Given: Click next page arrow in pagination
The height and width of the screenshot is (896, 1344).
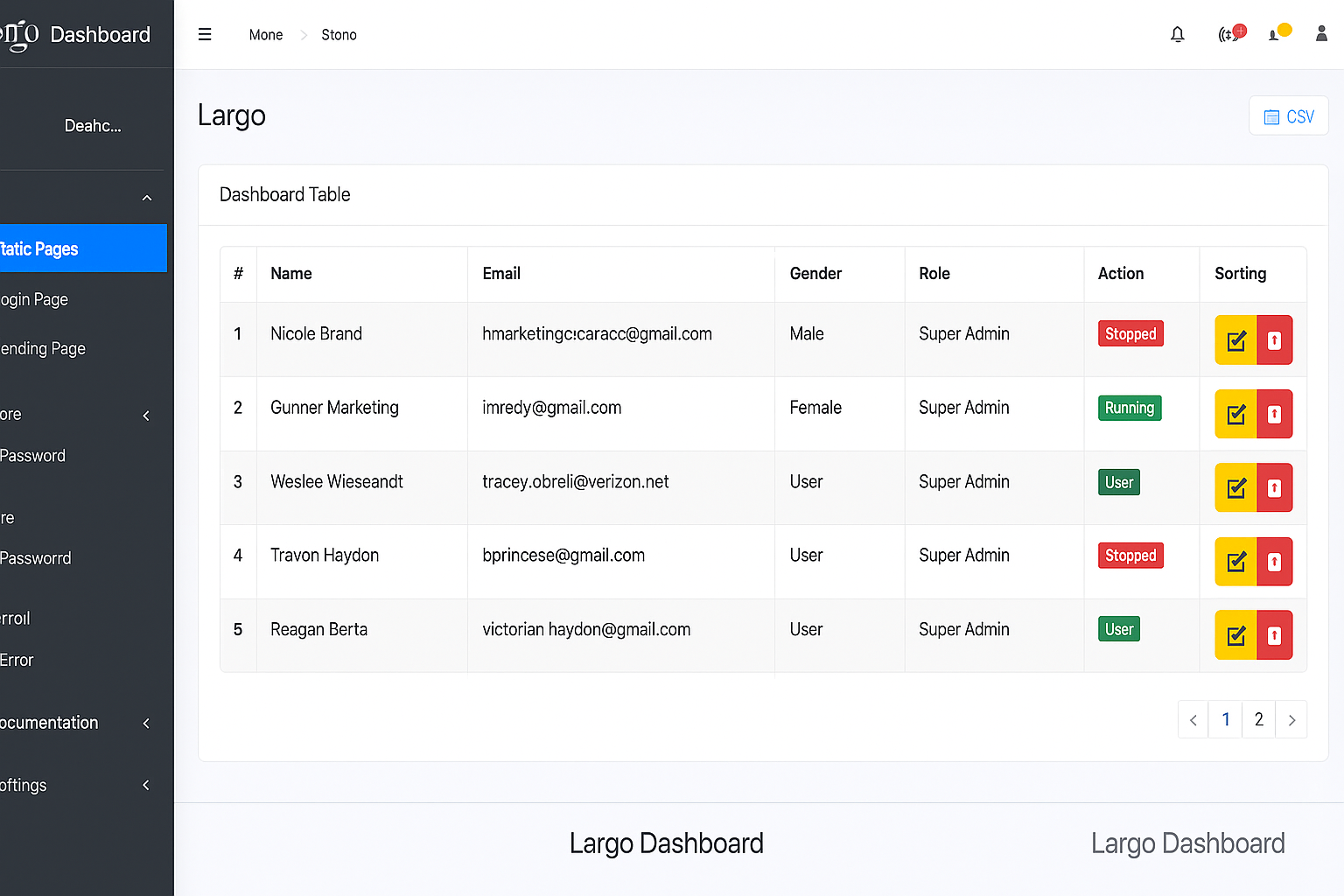Looking at the screenshot, I should point(1291,720).
